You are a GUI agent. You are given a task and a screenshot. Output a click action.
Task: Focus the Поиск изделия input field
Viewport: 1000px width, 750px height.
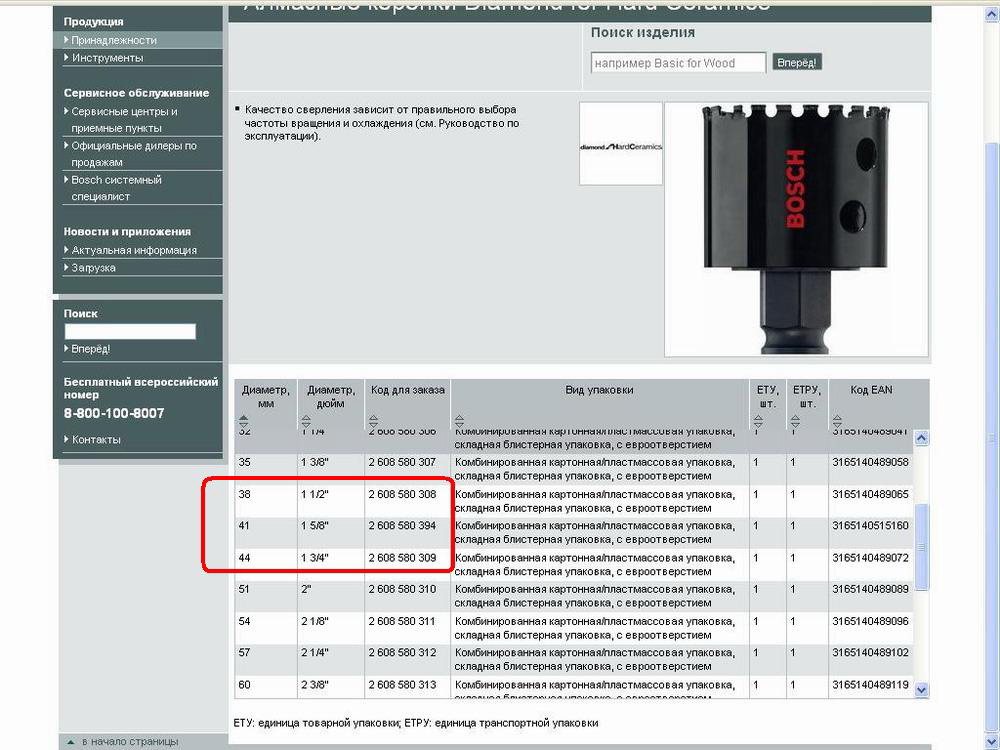click(678, 63)
